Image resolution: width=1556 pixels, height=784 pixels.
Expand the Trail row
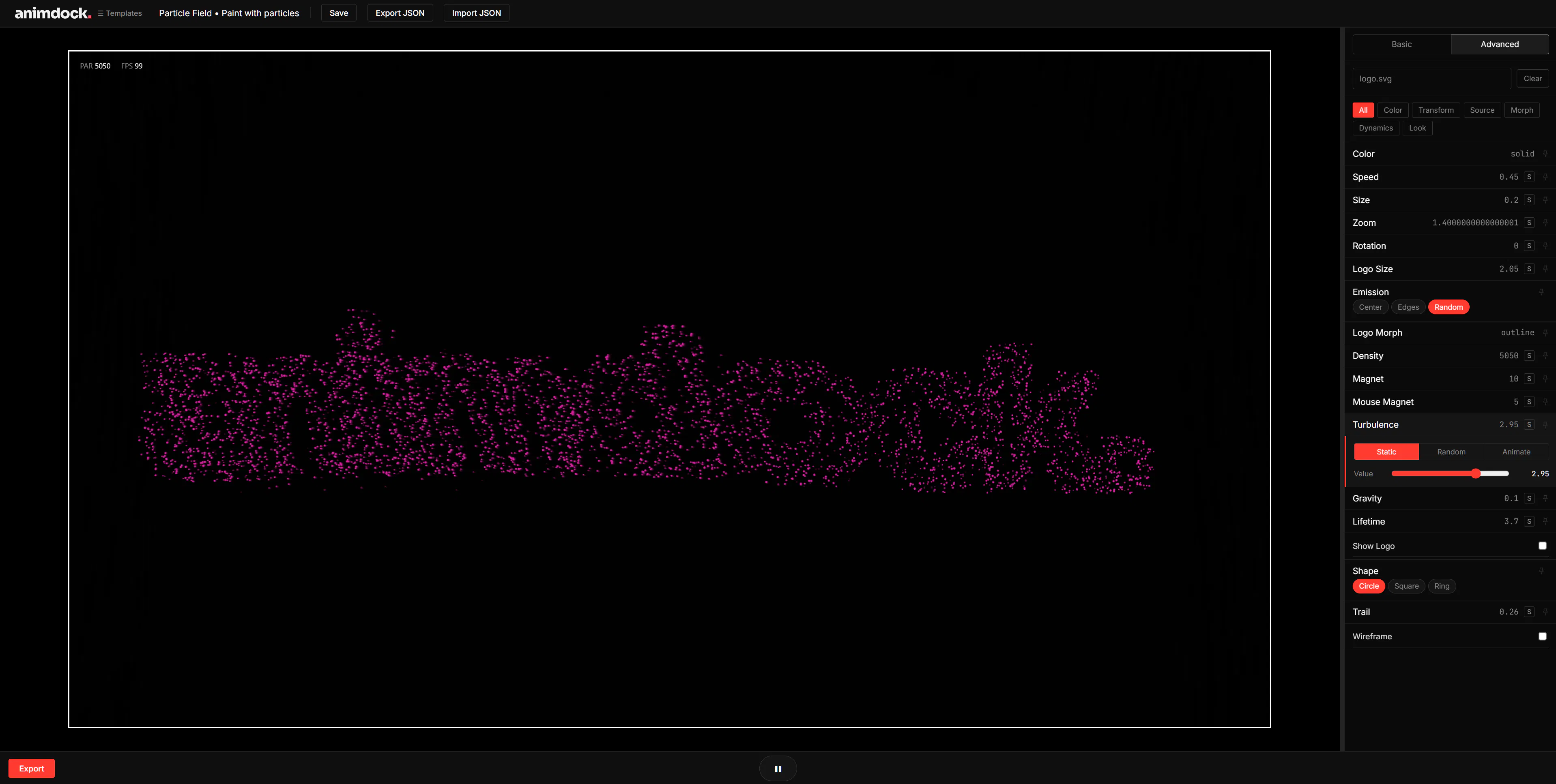pos(1450,612)
